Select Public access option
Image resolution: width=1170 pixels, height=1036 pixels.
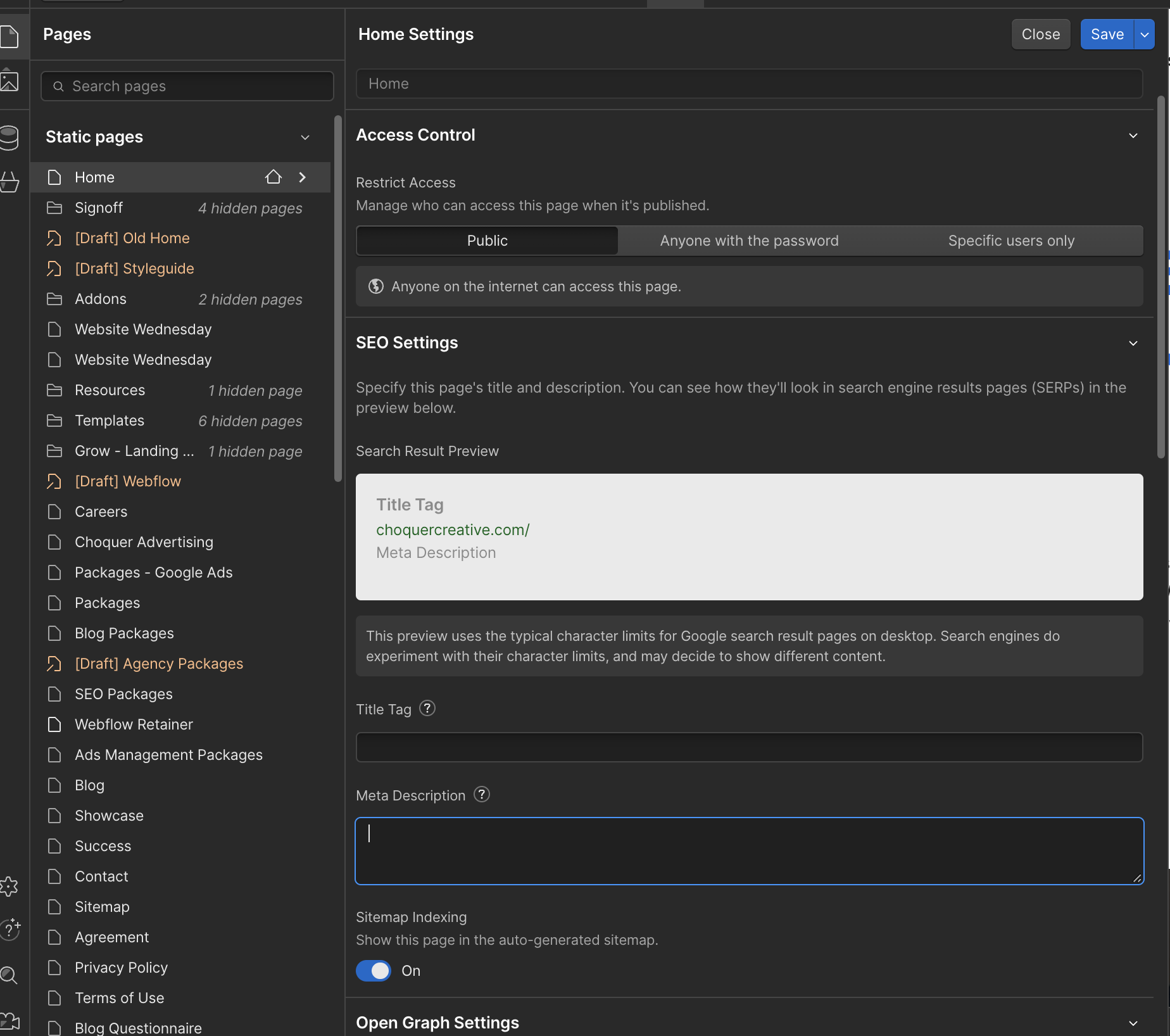(x=487, y=241)
